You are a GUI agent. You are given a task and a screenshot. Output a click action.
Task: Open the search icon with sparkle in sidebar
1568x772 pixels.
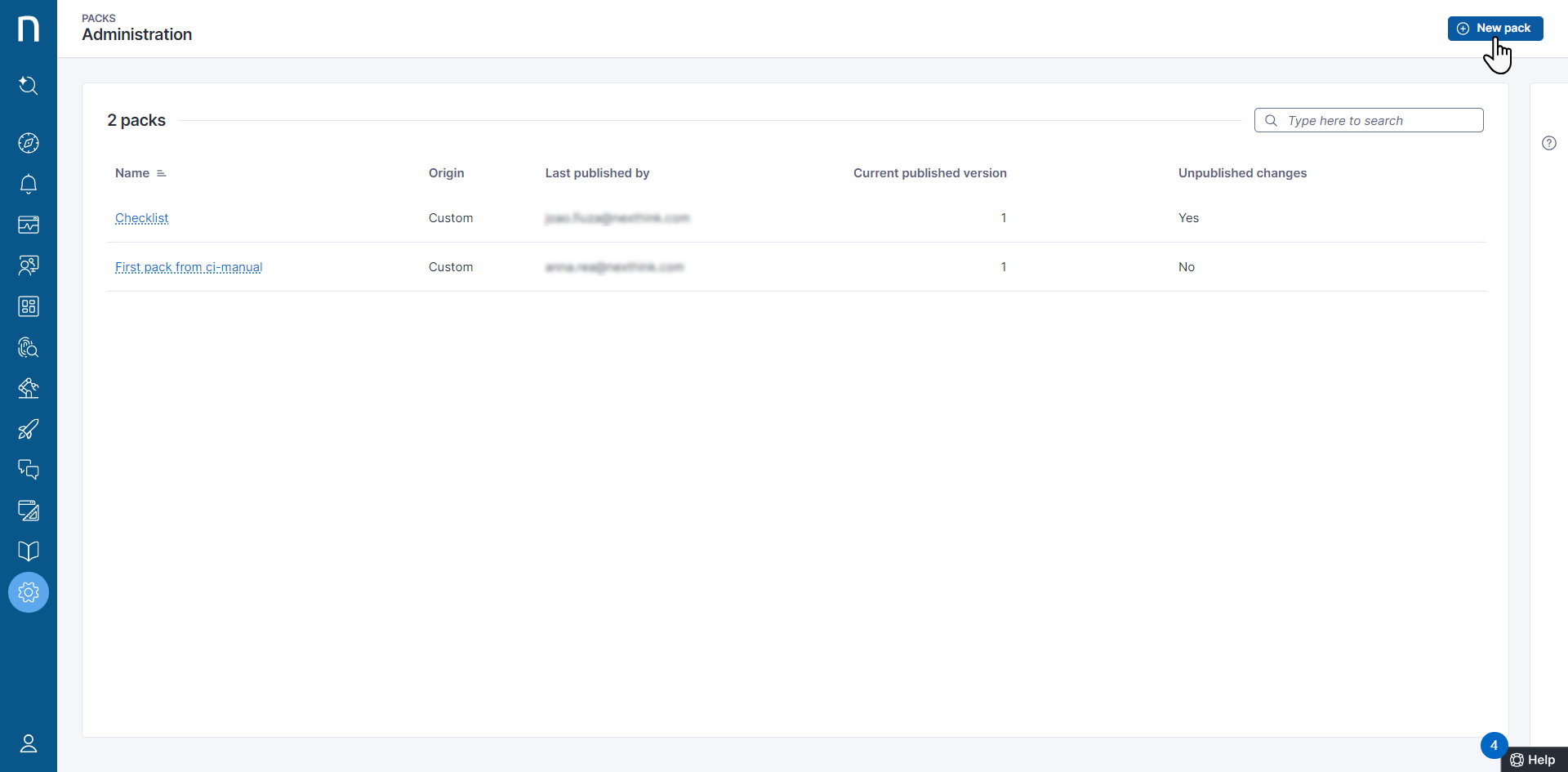point(29,85)
